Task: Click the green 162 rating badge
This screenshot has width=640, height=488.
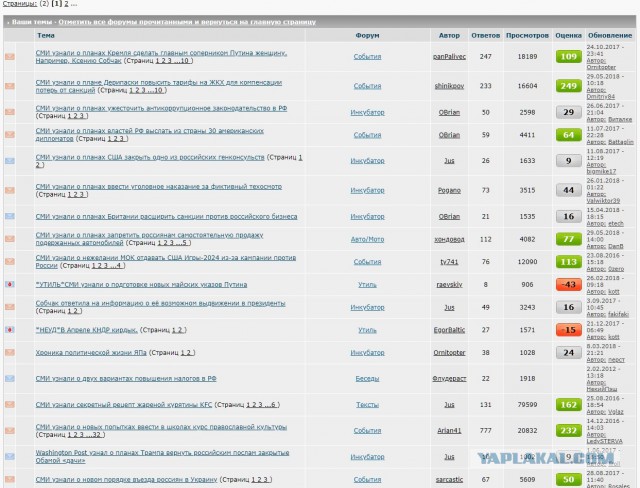Action: pos(569,404)
